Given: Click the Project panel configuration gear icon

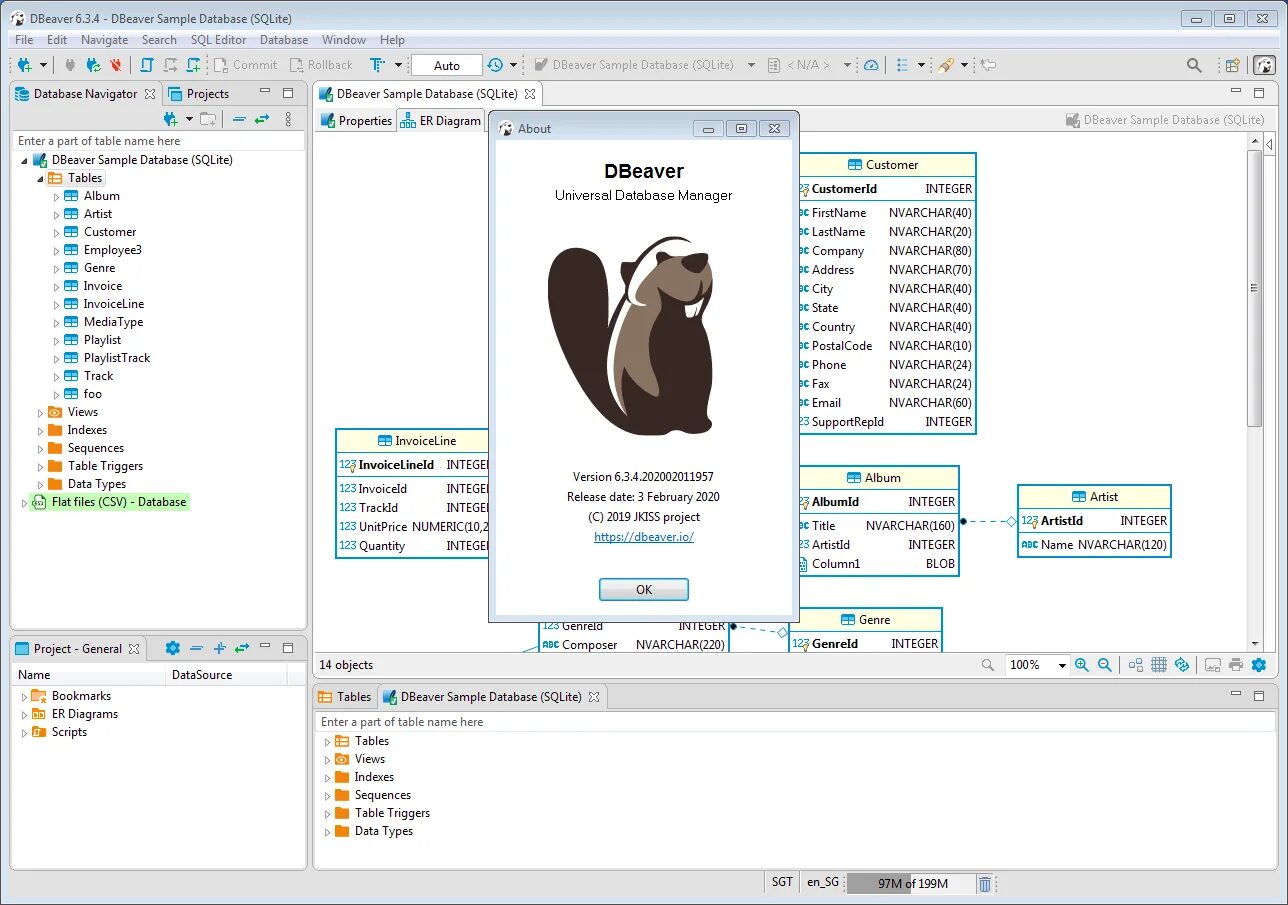Looking at the screenshot, I should [x=173, y=648].
